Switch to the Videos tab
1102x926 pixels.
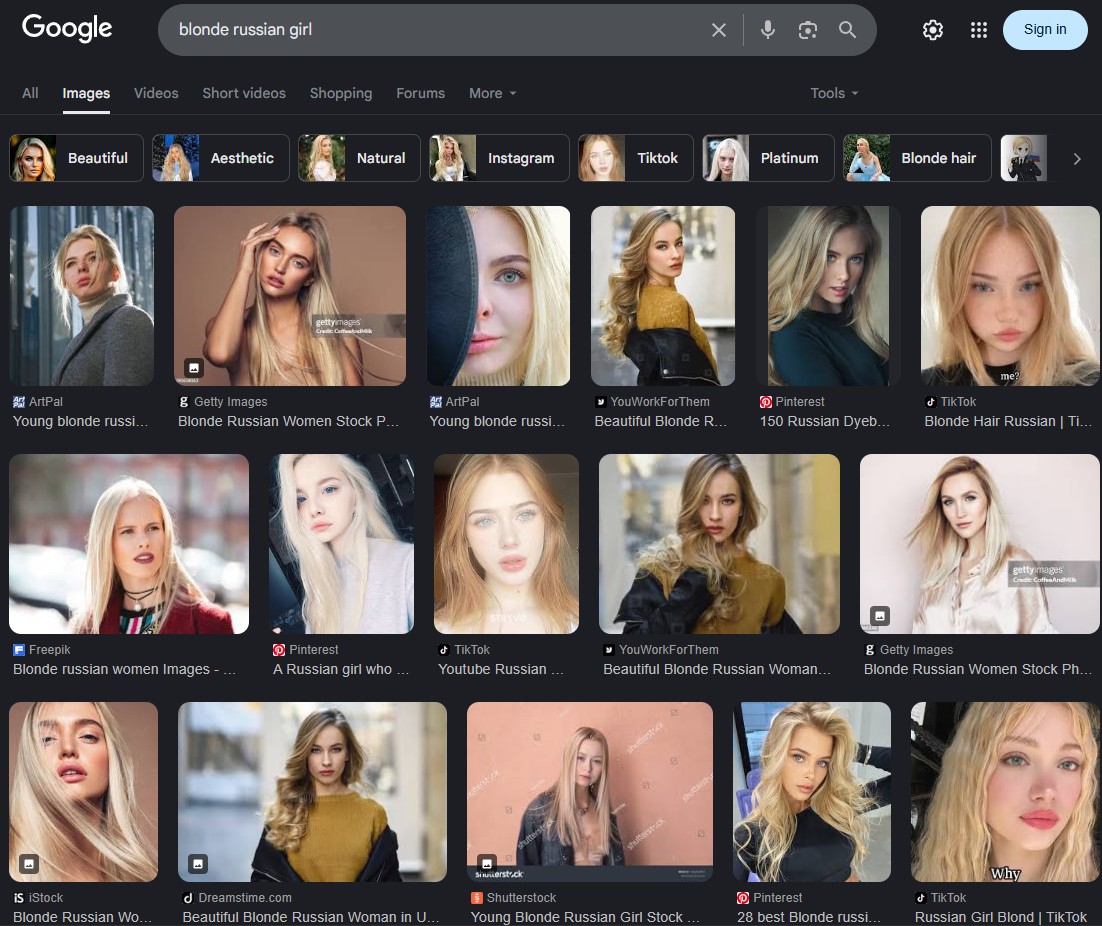(x=156, y=93)
